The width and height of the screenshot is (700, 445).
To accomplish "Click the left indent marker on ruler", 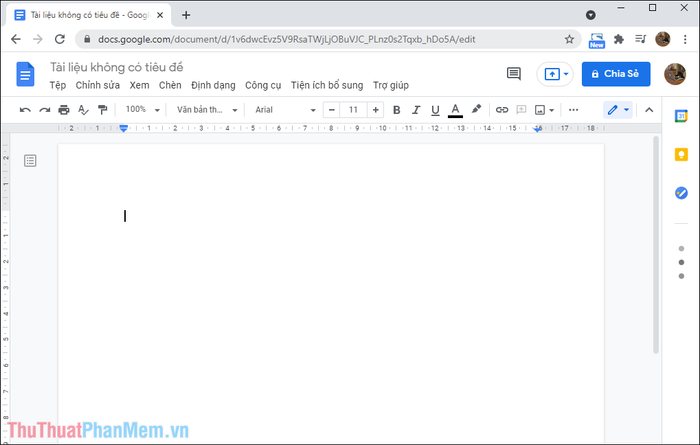I will (x=124, y=129).
